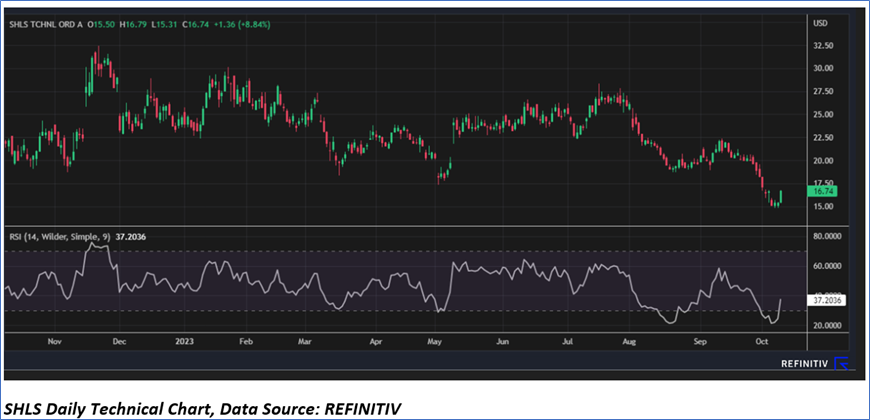The height and width of the screenshot is (420, 870).
Task: Select the May label on time axis
Action: 434,340
